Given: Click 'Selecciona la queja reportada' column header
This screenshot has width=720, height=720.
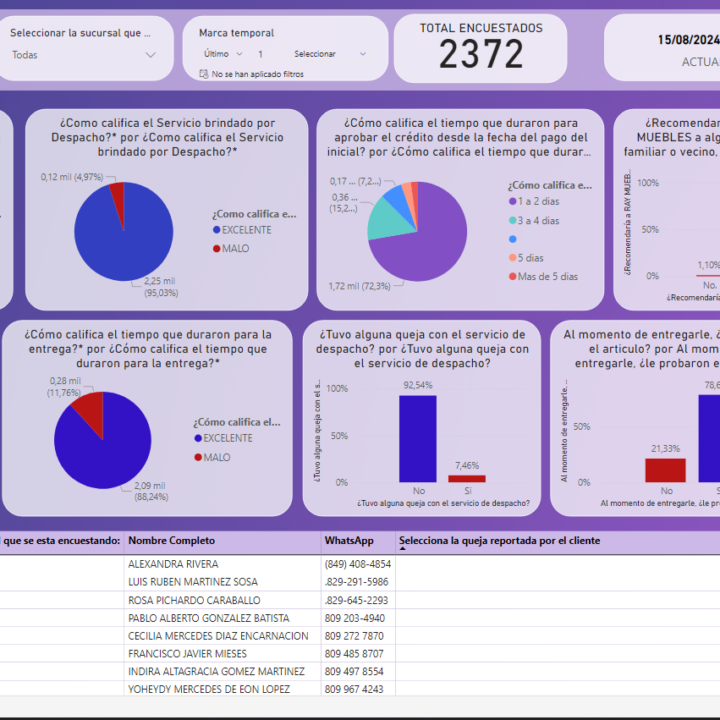Looking at the screenshot, I should (x=499, y=541).
